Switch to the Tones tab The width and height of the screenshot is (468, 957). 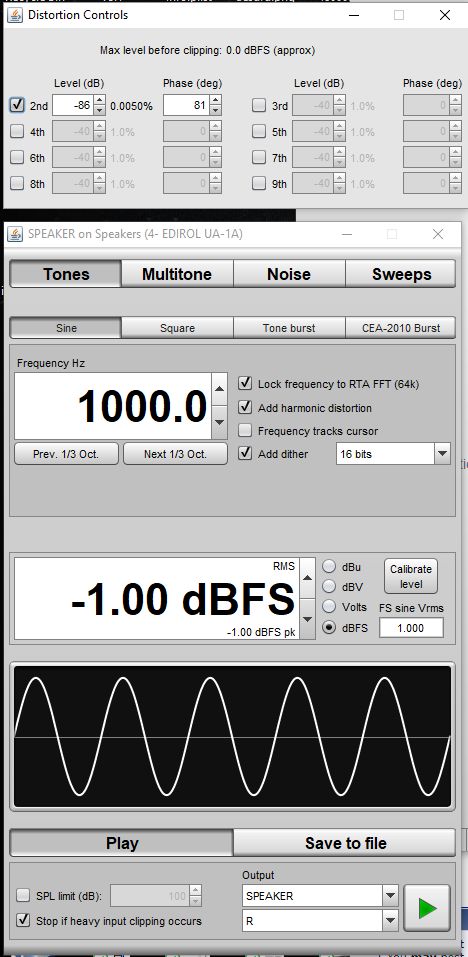pos(66,274)
